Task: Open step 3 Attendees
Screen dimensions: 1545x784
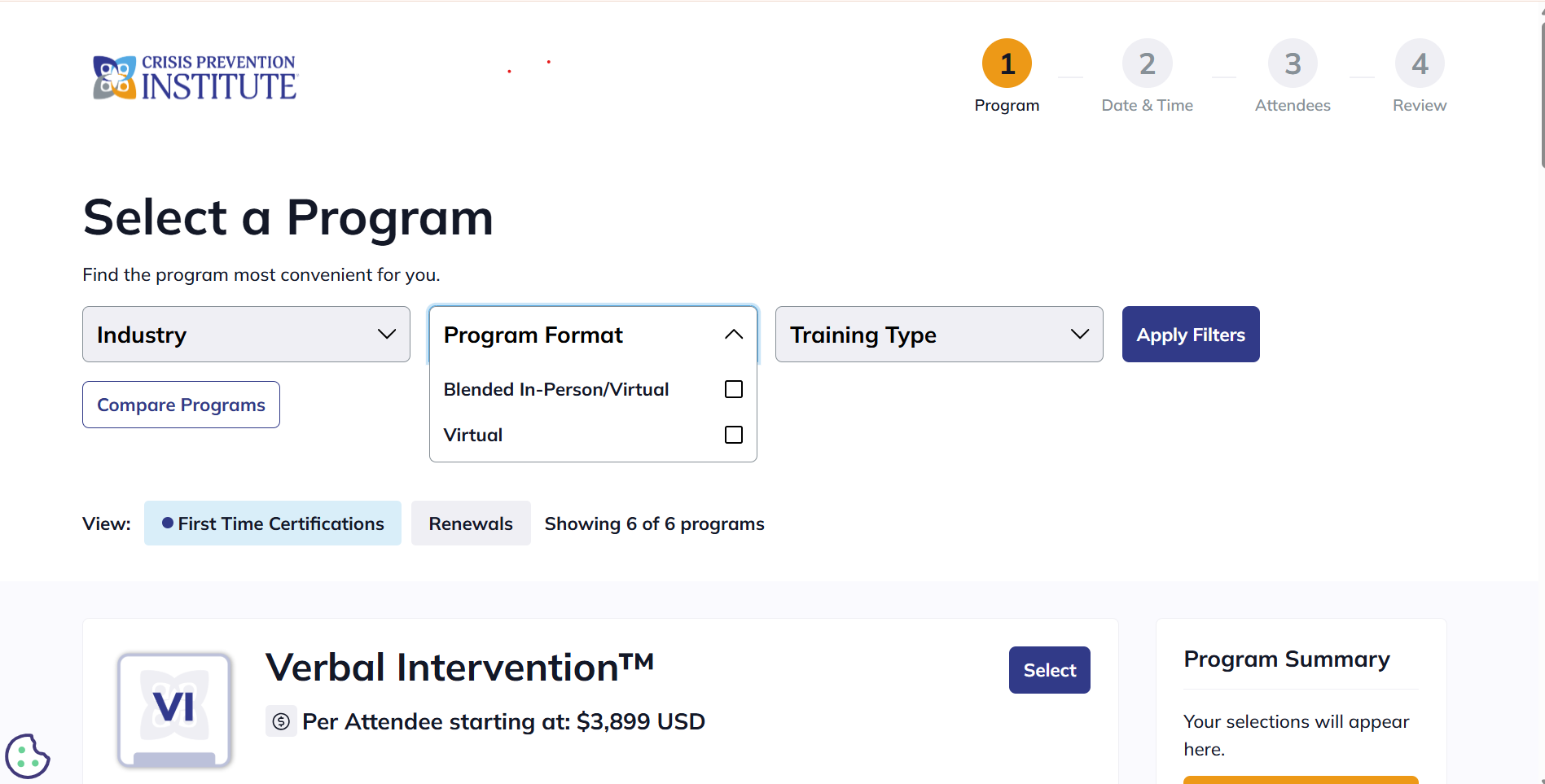Action: click(x=1292, y=63)
